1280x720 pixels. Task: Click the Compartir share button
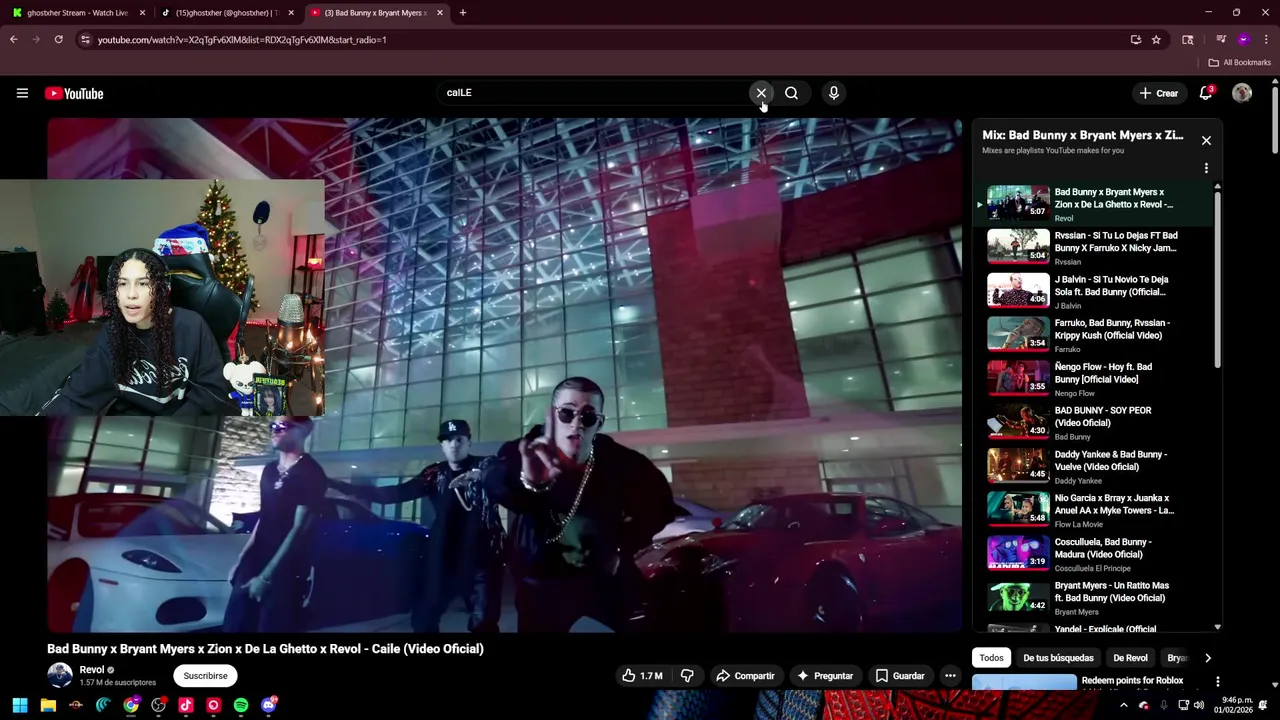(x=745, y=676)
